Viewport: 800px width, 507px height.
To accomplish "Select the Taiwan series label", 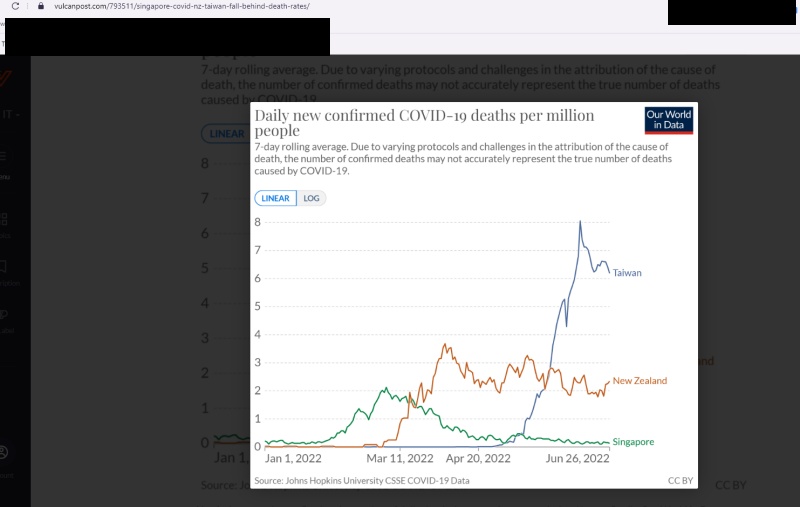I will coord(627,272).
